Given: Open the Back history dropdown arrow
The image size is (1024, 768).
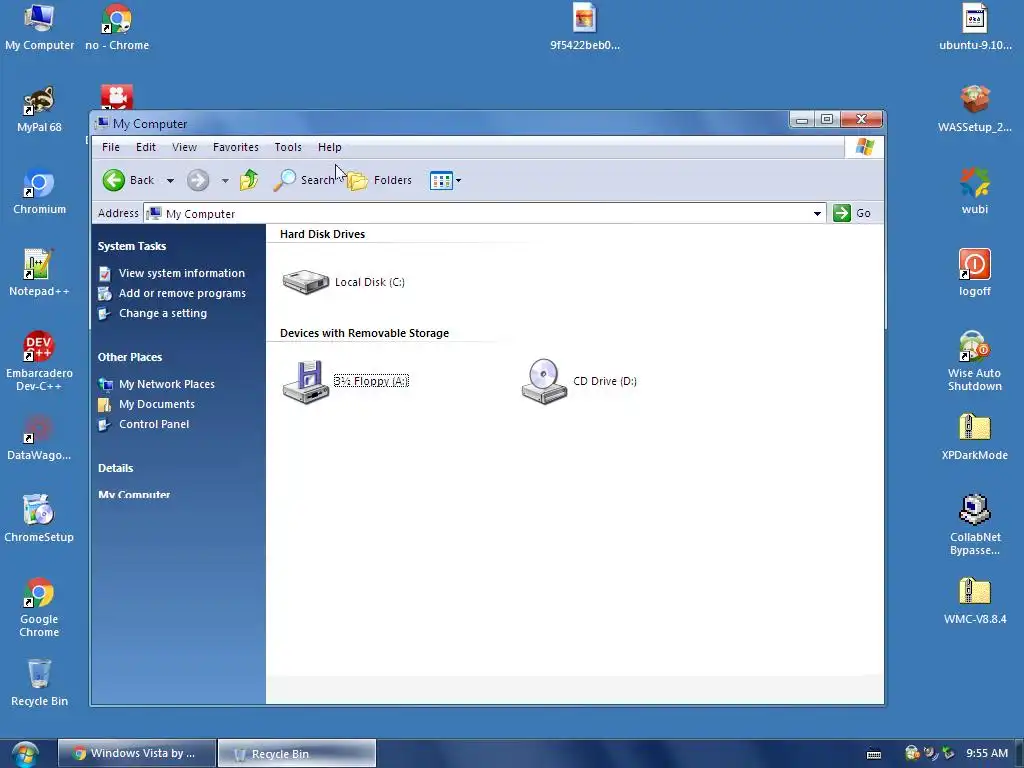Looking at the screenshot, I should tap(170, 180).
